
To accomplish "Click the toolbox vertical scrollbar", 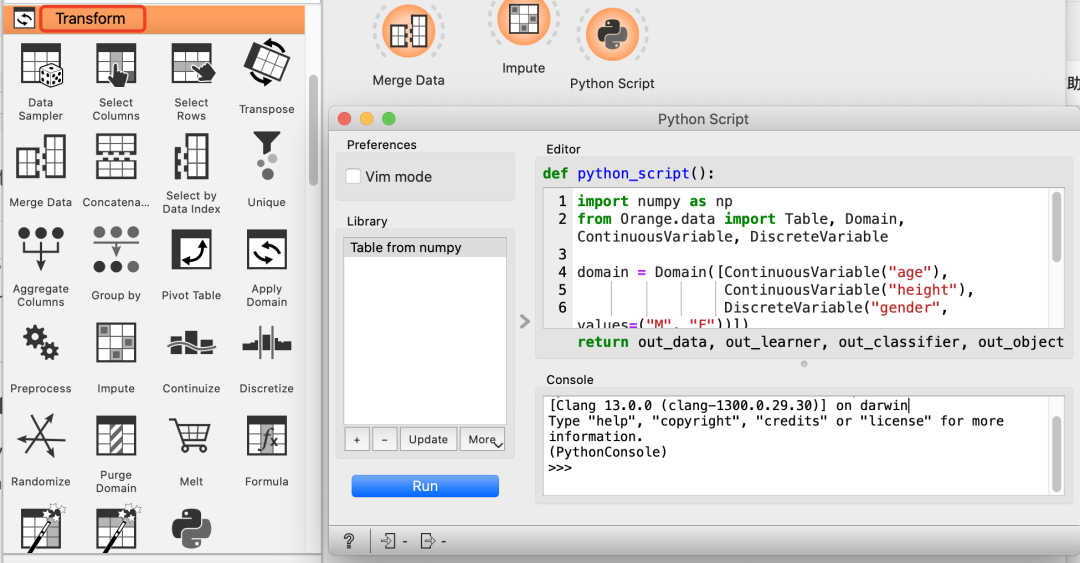I will point(313,131).
